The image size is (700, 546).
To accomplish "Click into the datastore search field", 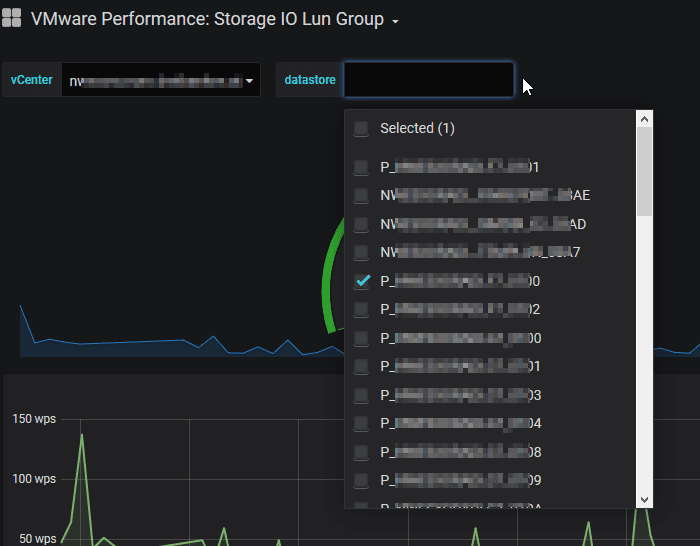I will coord(429,79).
